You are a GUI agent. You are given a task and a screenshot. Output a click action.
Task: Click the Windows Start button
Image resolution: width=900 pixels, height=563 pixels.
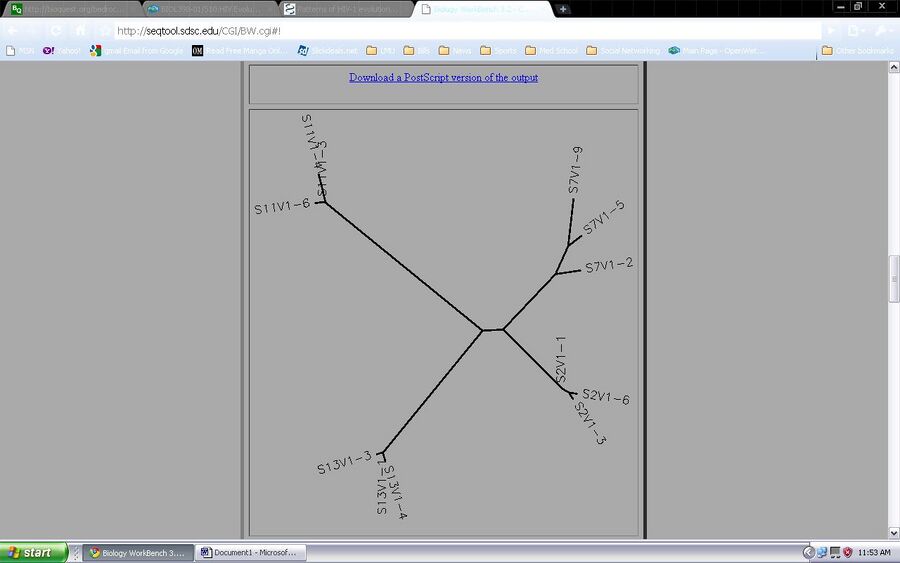click(x=33, y=552)
